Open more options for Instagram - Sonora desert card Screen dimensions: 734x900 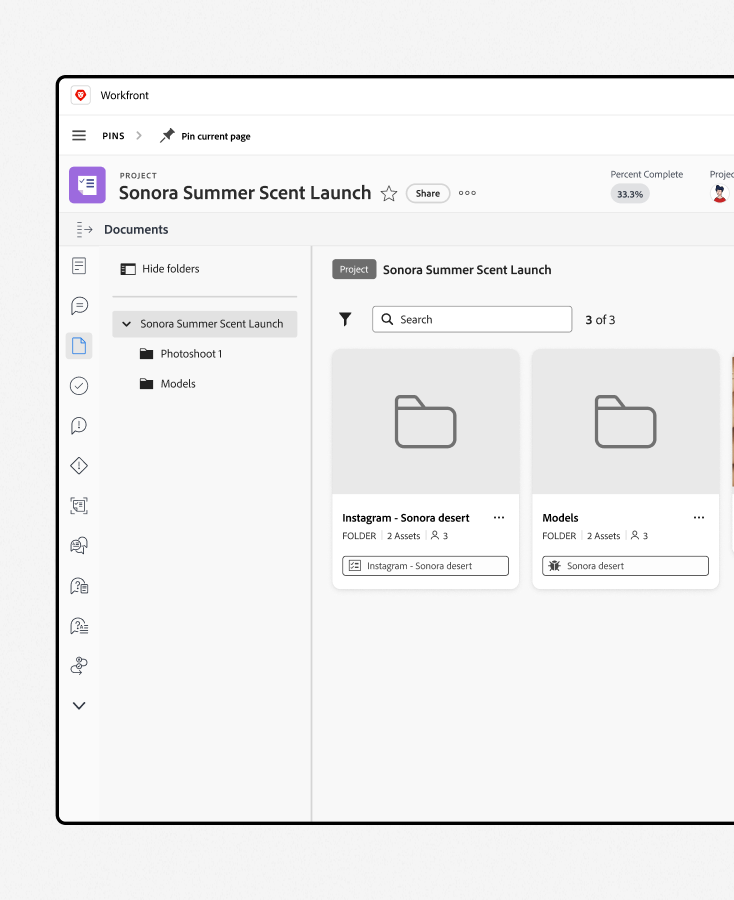pos(499,517)
